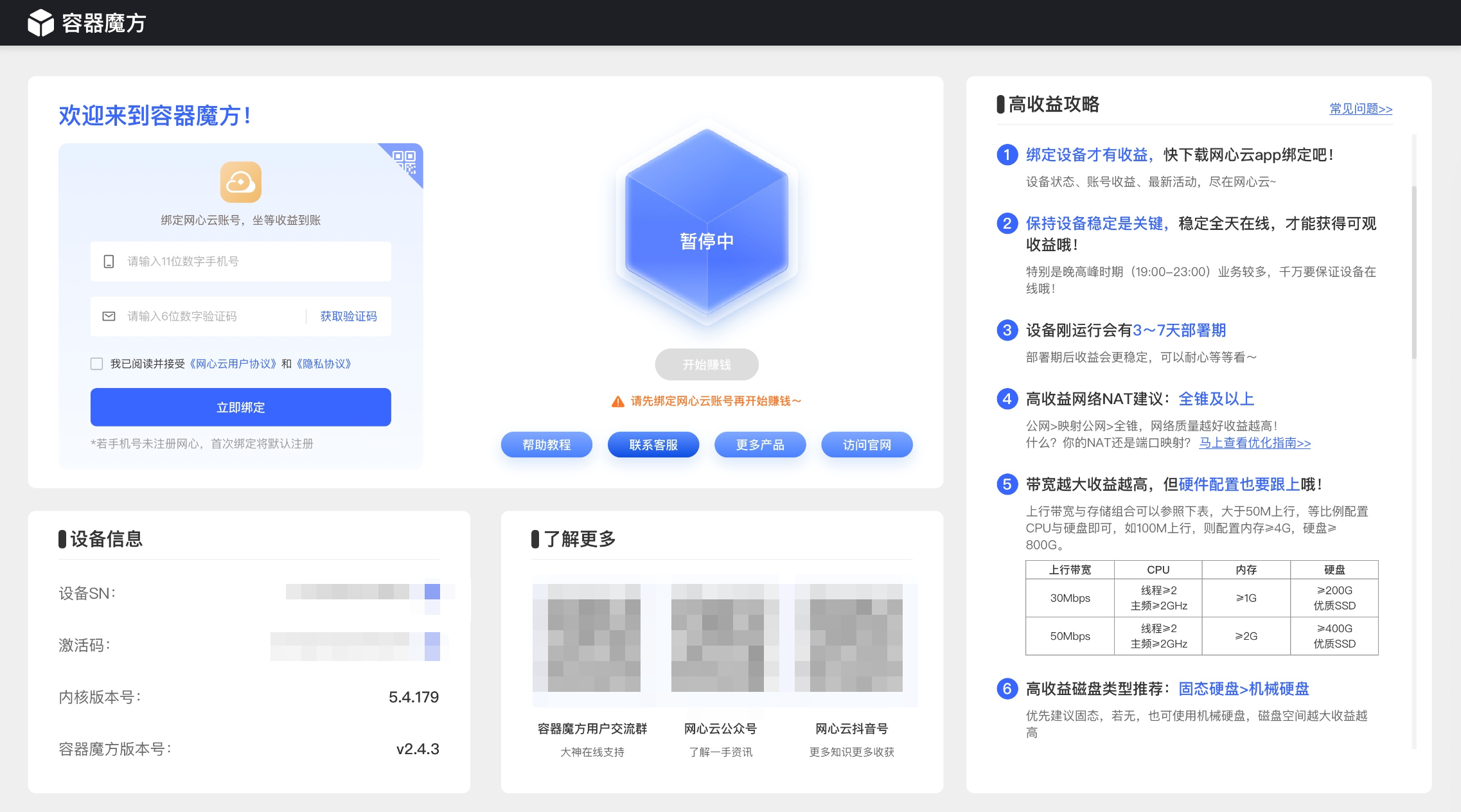Viewport: 1461px width, 812px height.
Task: Click the number 2 tip badge
Action: 1007,224
